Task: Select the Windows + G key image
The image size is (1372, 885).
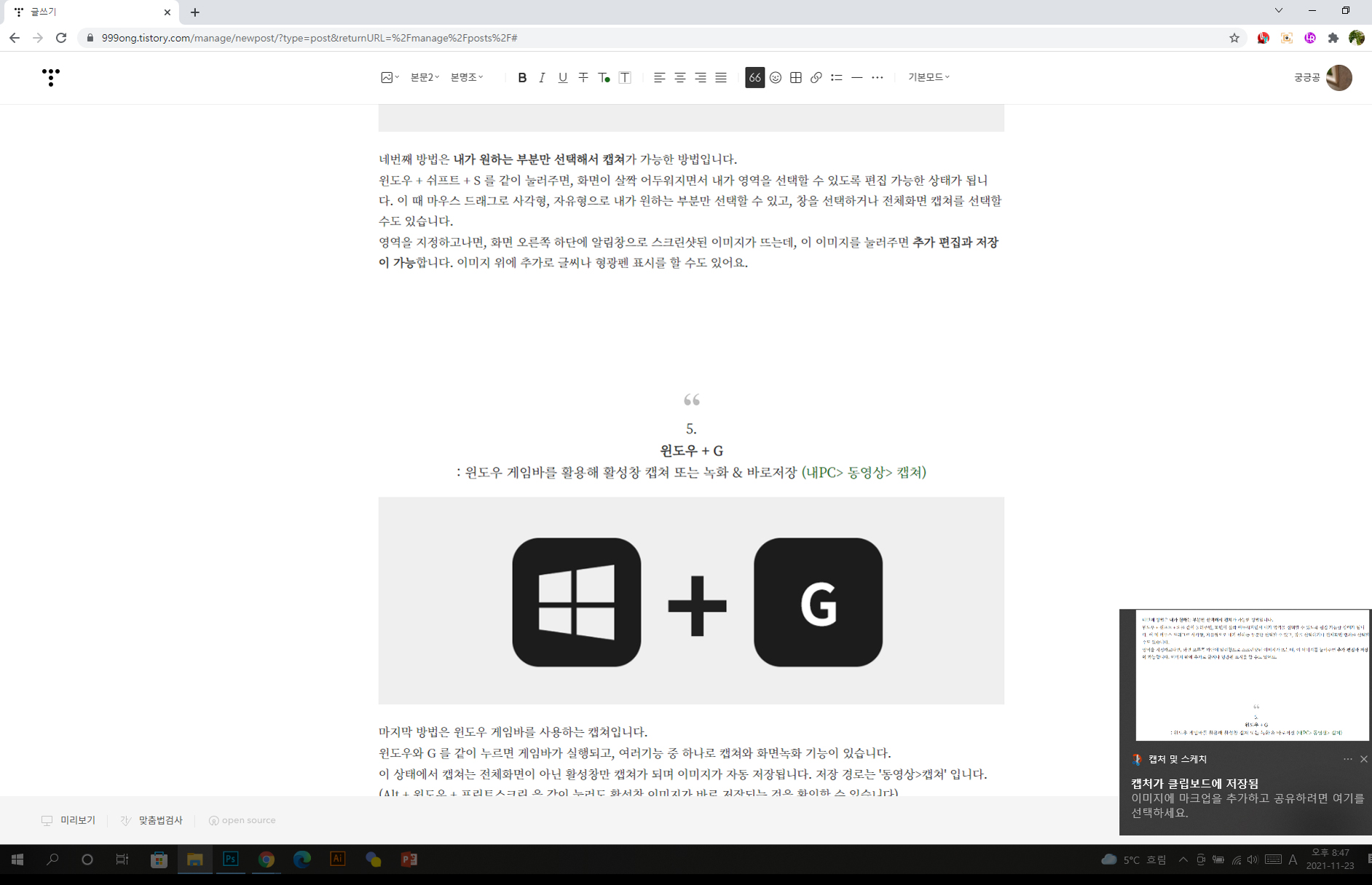Action: pos(691,601)
